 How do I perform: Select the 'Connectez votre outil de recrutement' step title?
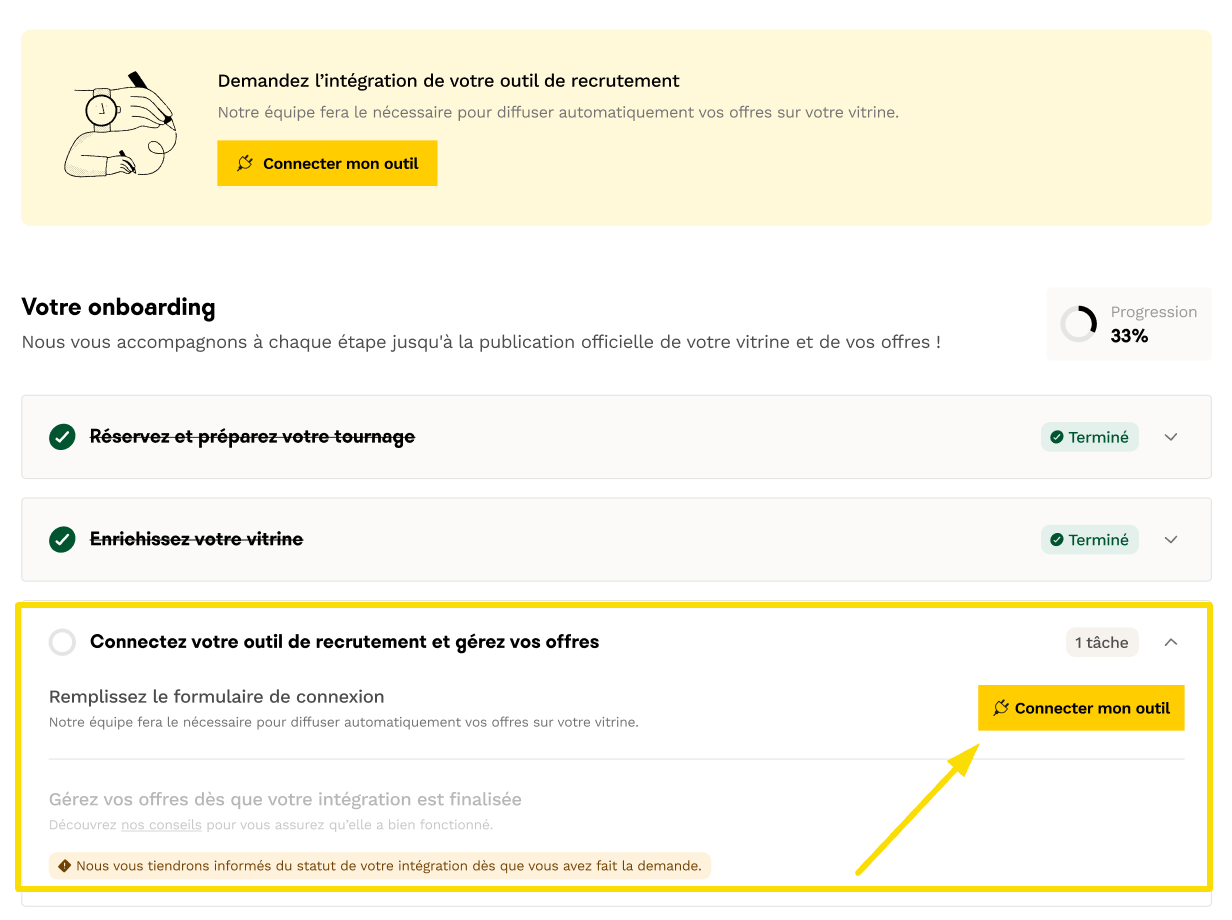point(344,642)
